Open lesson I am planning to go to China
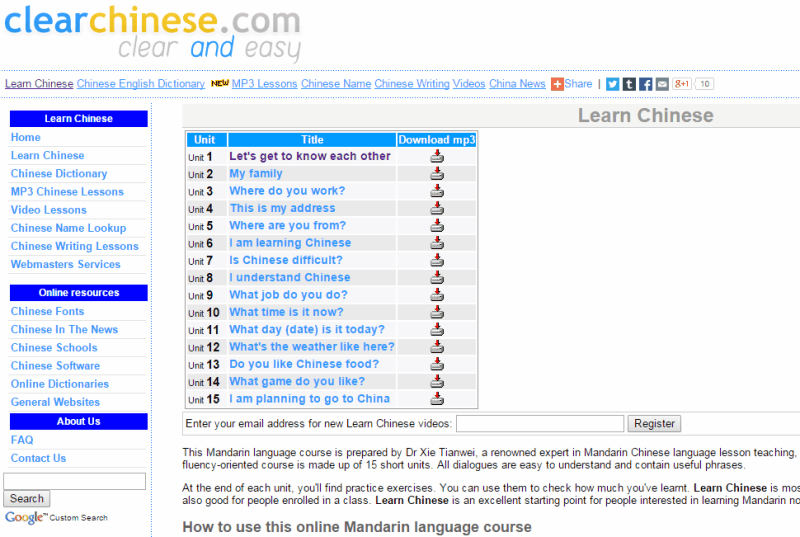This screenshot has height=537, width=800. click(x=309, y=399)
